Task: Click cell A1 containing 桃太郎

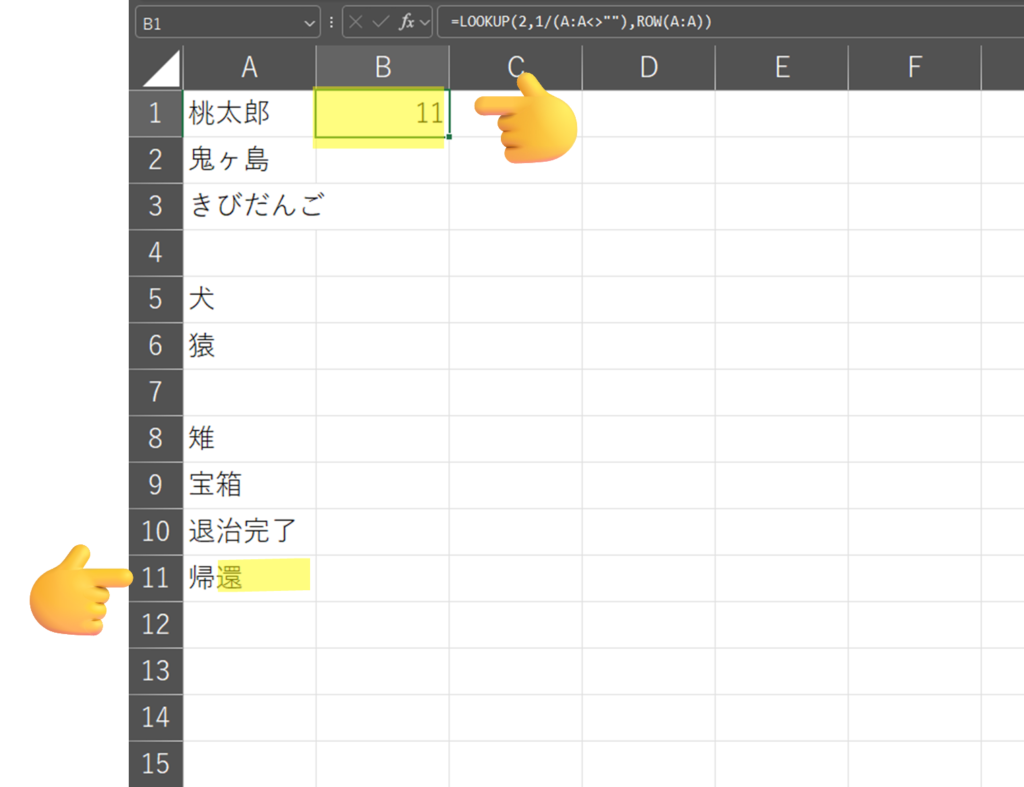Action: [249, 113]
